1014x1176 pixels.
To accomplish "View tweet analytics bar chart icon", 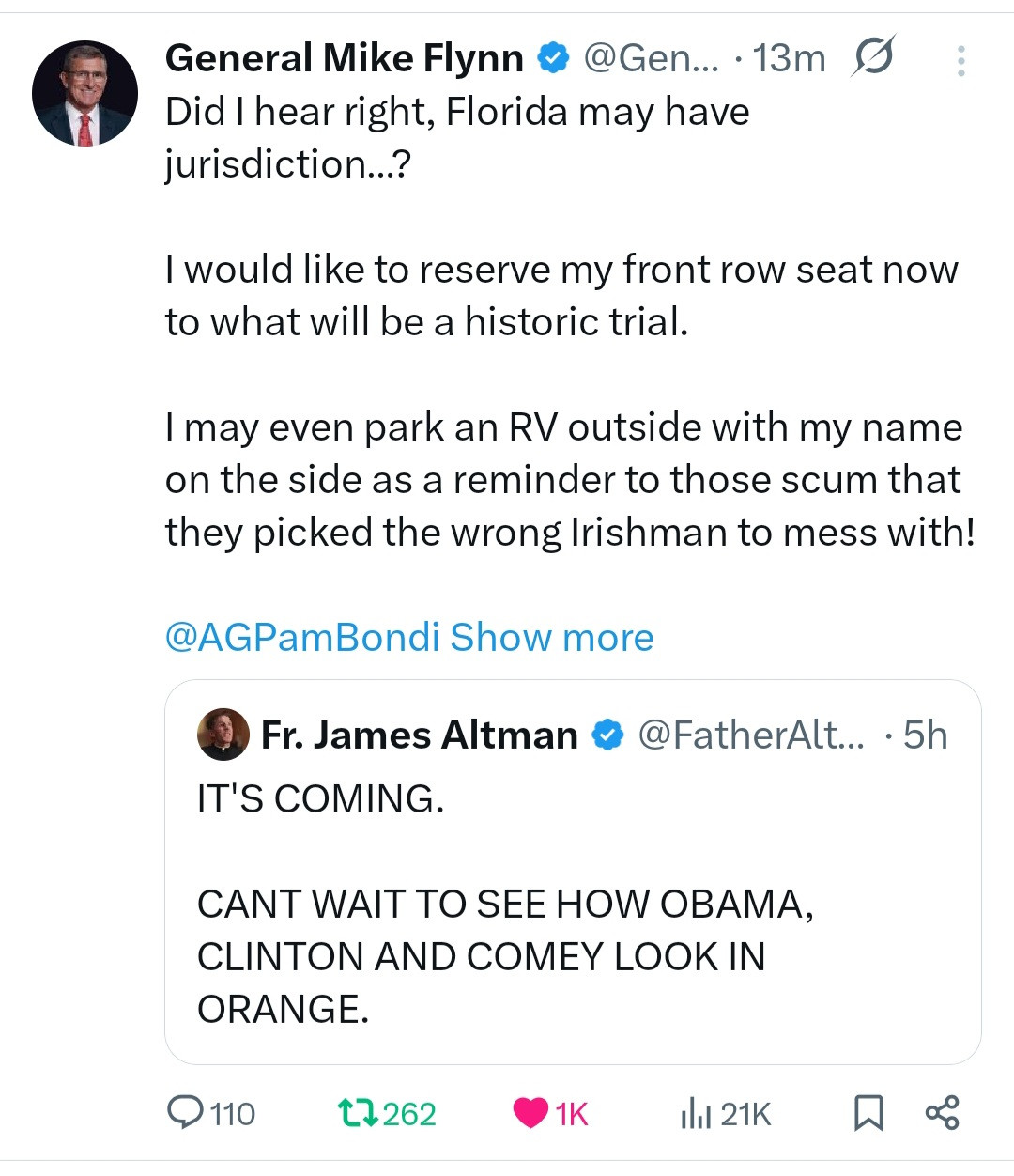I will click(x=695, y=1113).
